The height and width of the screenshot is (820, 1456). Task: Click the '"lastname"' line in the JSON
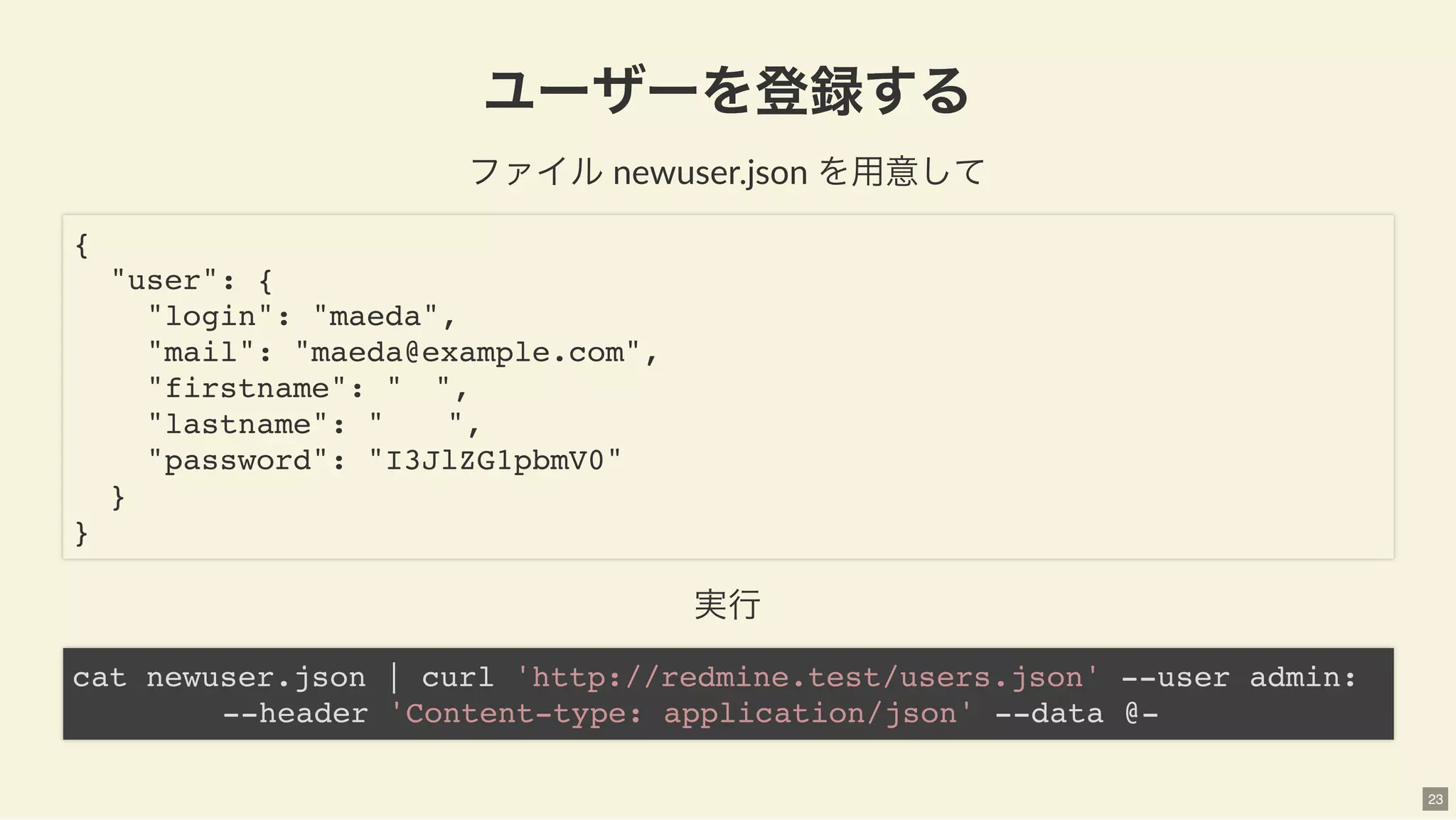(x=314, y=425)
